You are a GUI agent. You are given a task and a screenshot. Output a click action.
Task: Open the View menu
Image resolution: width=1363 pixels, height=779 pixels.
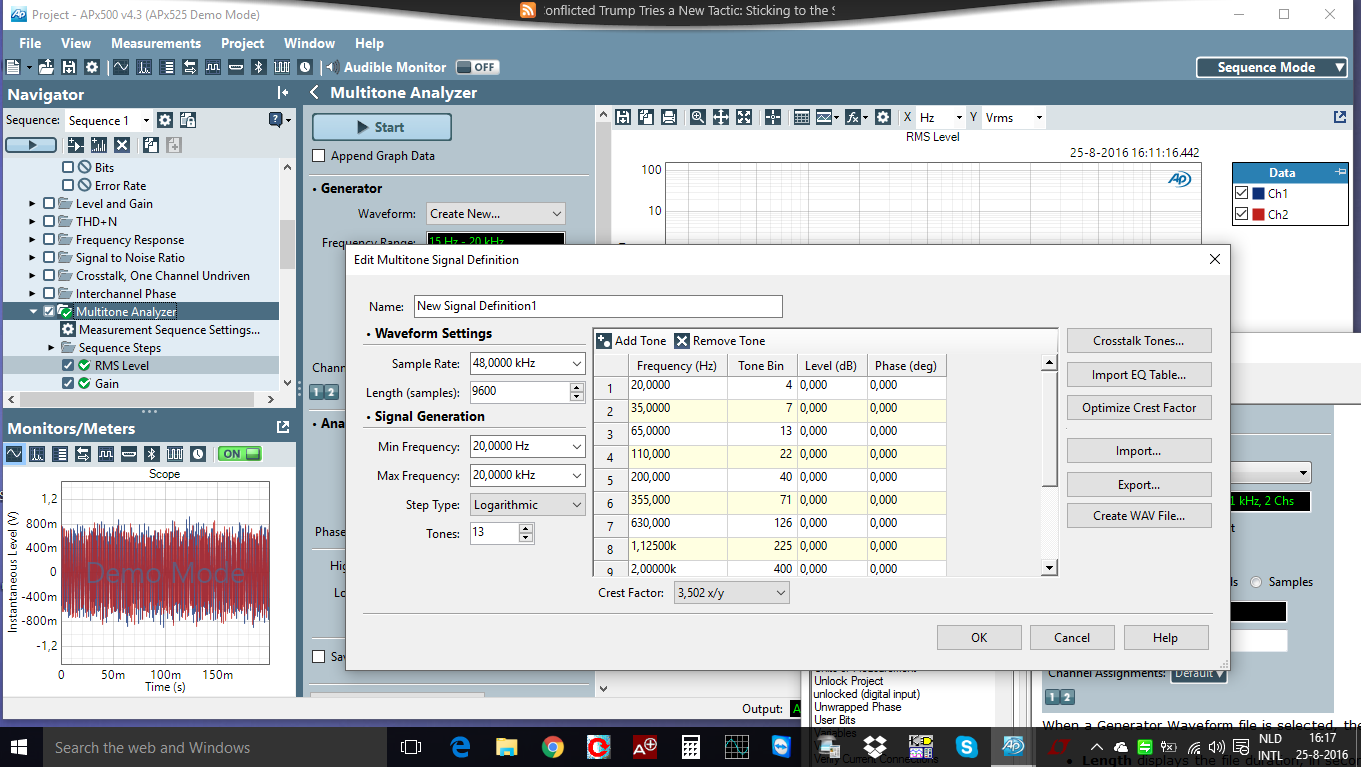pos(76,43)
